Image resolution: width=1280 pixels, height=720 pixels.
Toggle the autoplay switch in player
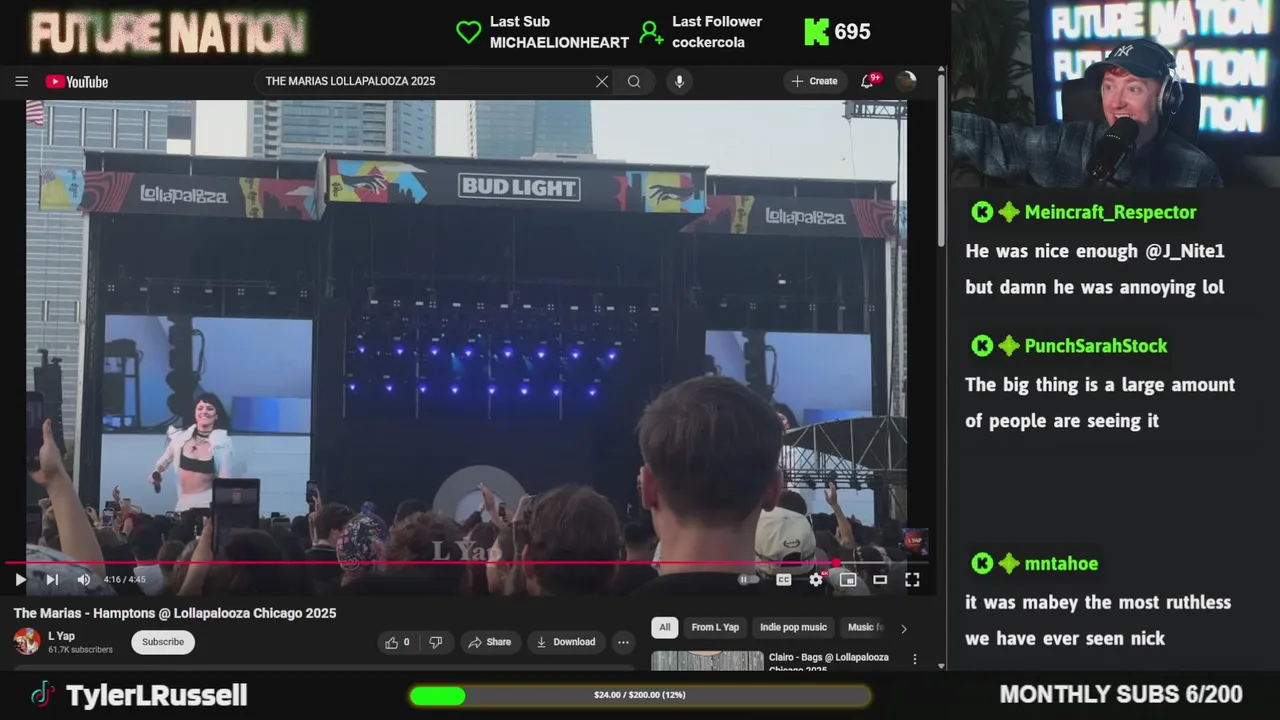click(x=746, y=579)
